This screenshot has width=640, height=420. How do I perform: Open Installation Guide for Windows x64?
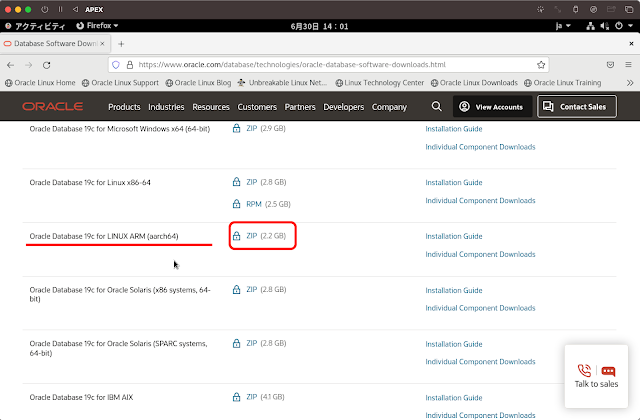454,129
